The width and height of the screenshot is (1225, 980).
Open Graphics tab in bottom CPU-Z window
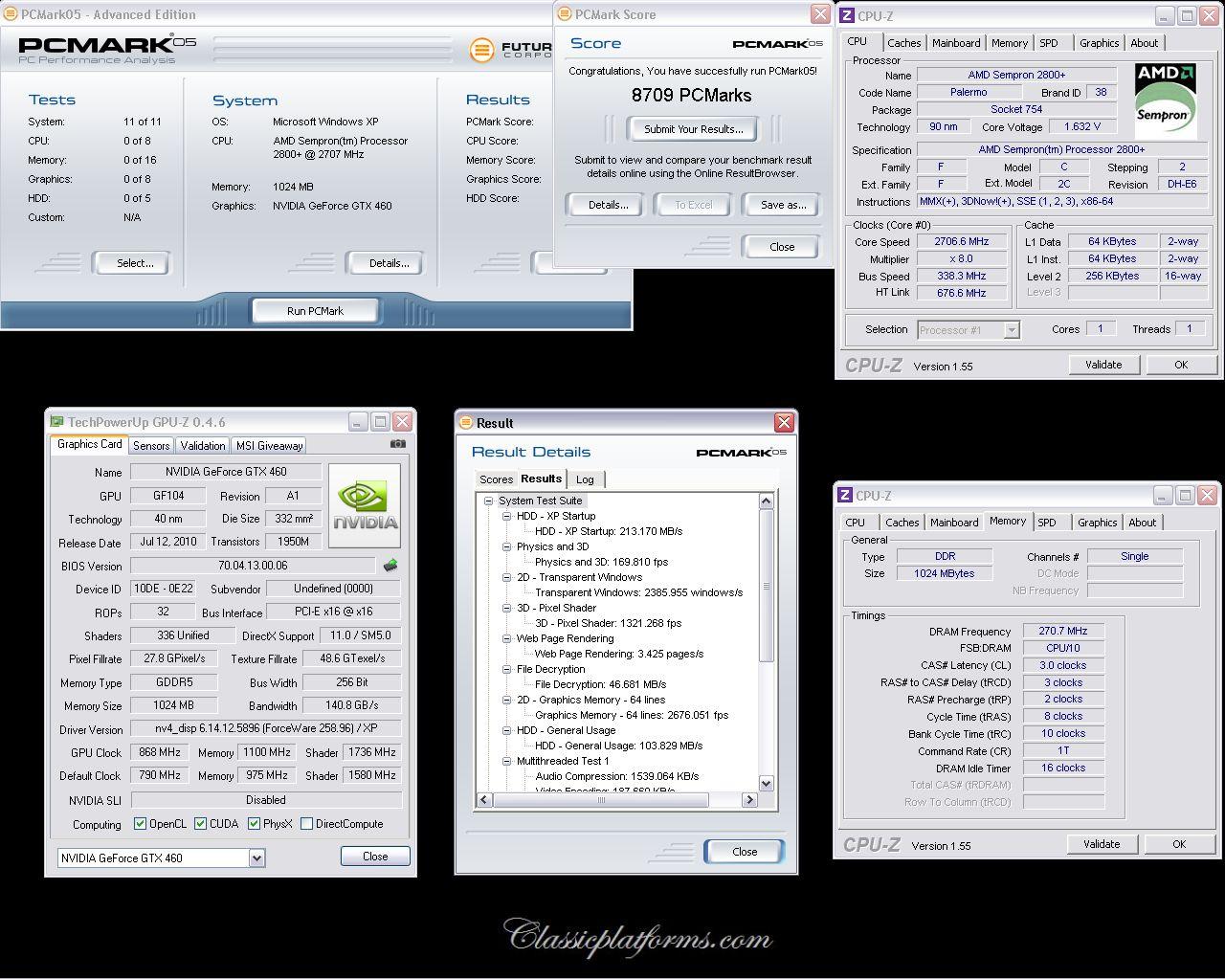1097,523
